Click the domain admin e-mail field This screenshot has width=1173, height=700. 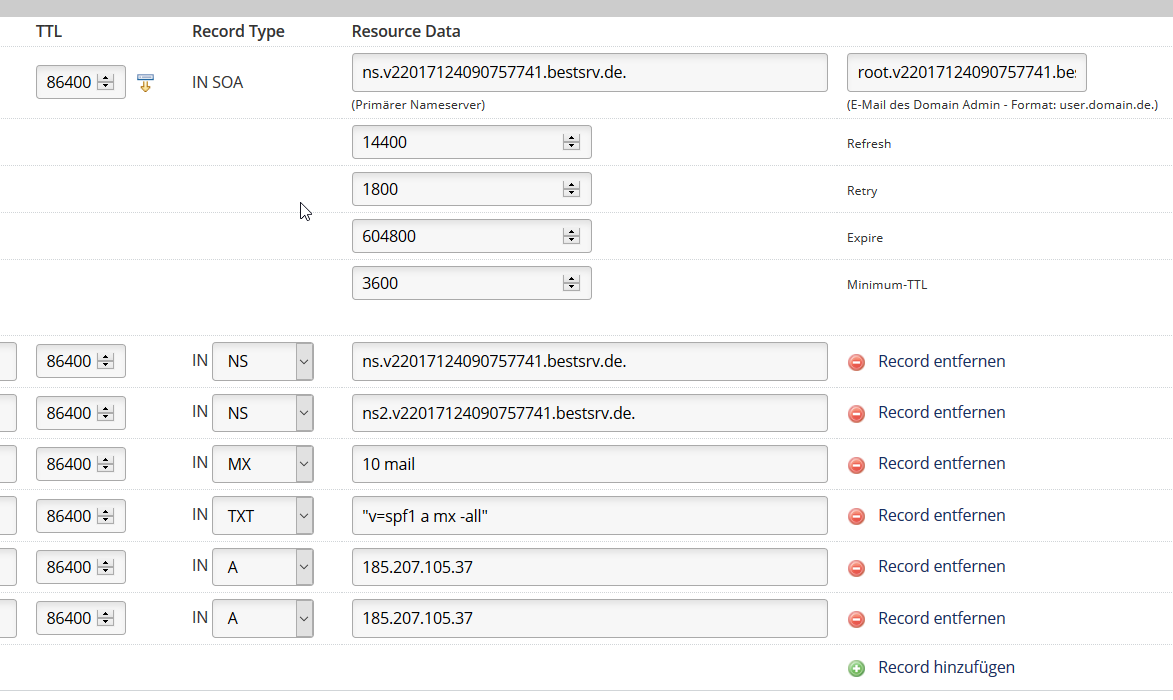point(966,73)
